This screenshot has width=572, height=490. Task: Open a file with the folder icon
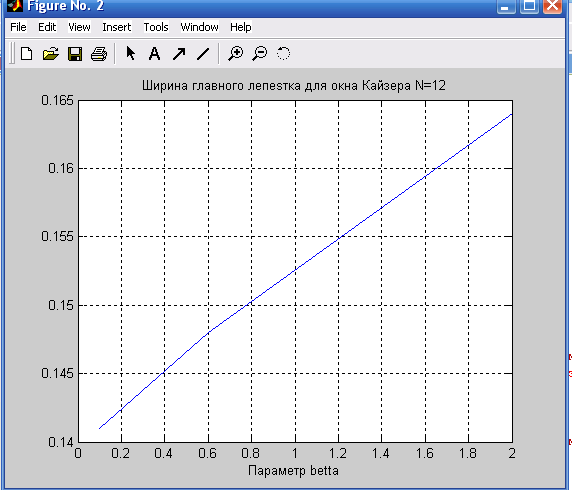(50, 54)
